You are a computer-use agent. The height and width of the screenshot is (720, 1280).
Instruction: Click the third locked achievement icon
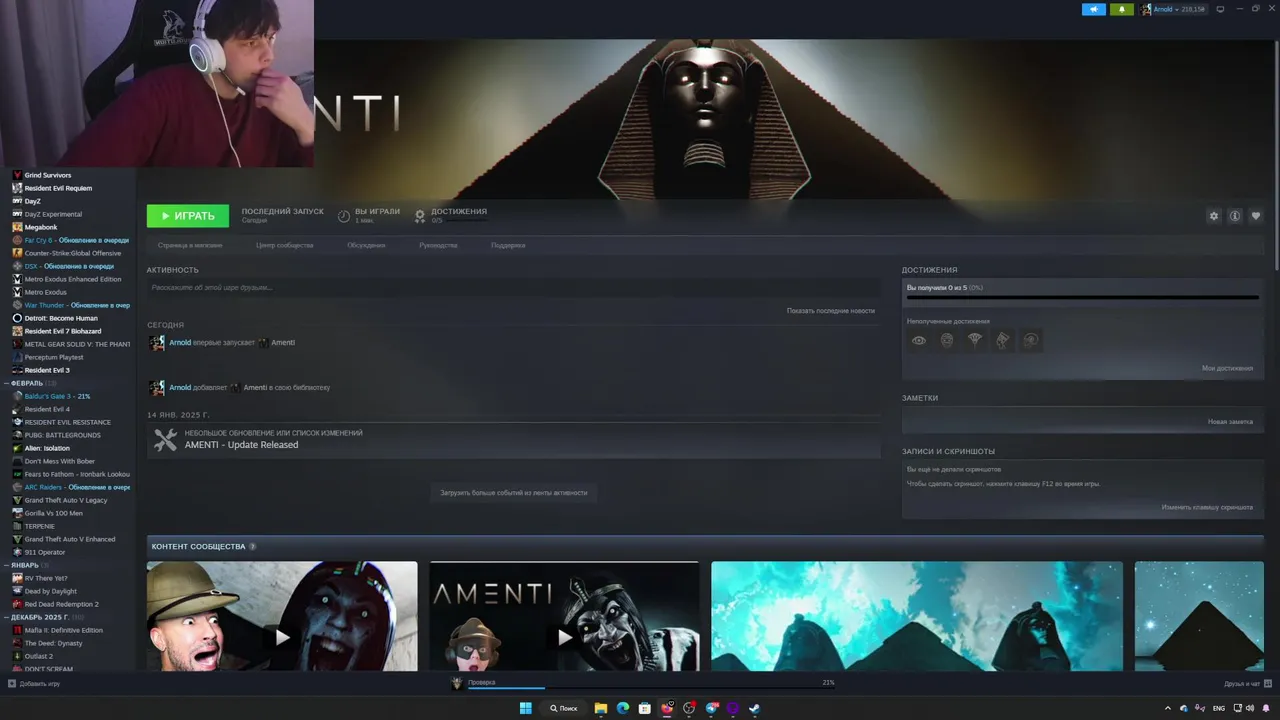[975, 340]
